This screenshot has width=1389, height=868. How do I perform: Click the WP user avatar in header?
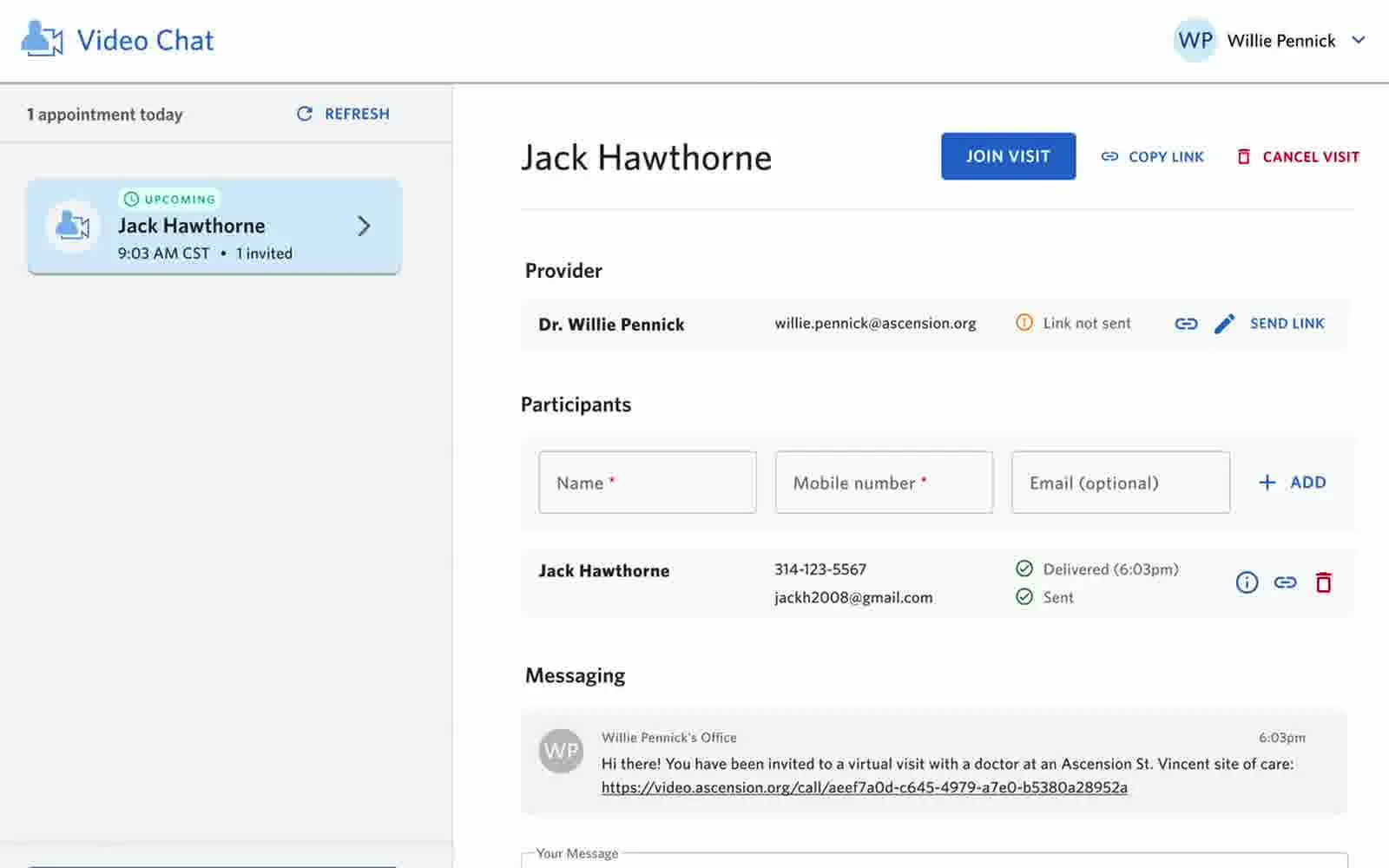click(x=1195, y=40)
